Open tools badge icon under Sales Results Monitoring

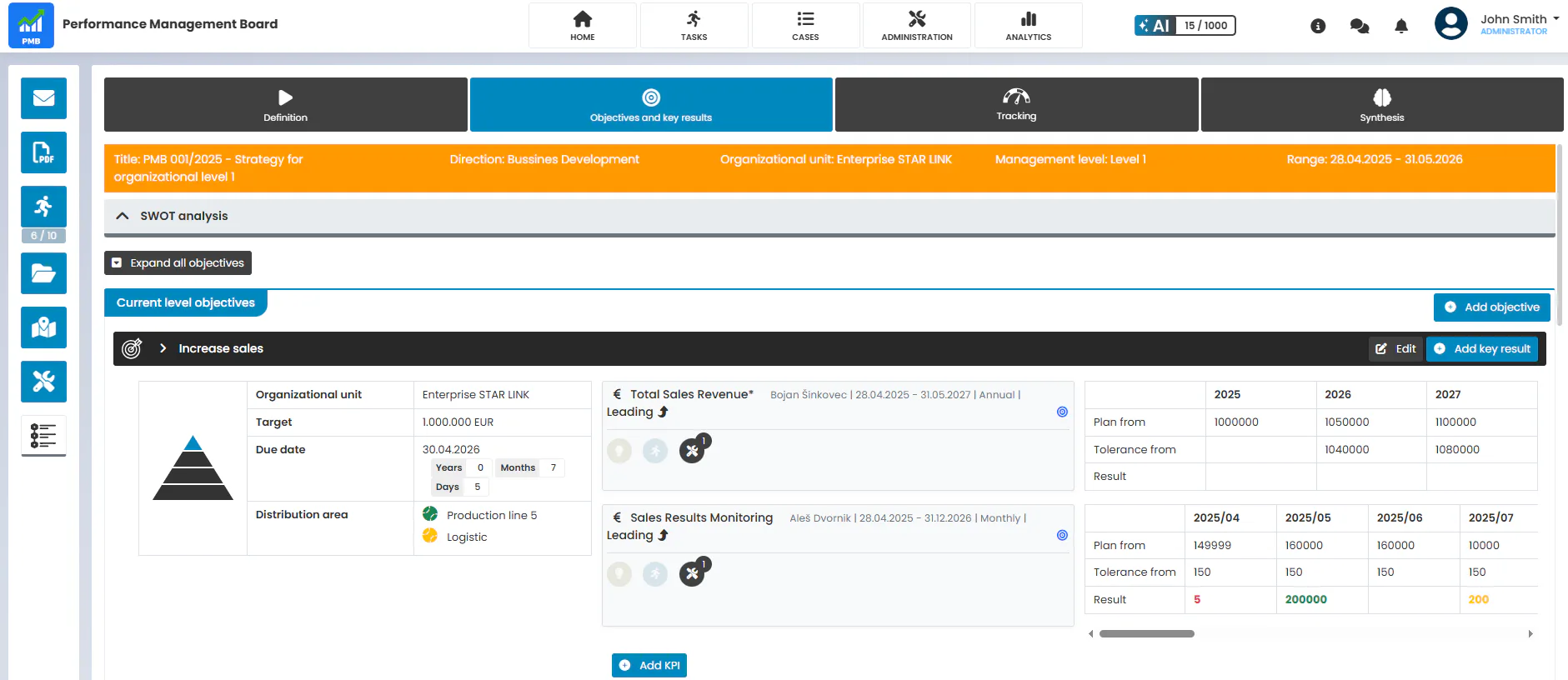pos(693,573)
